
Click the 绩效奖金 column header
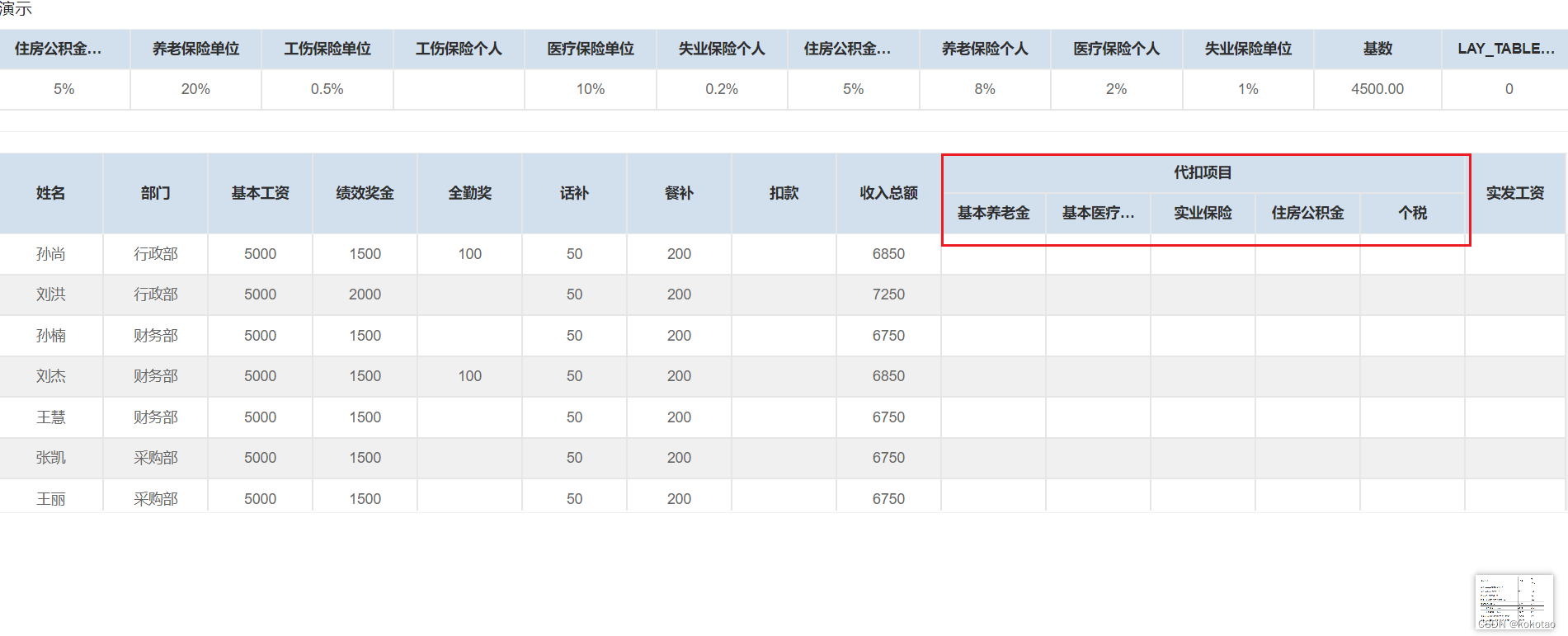click(x=365, y=193)
